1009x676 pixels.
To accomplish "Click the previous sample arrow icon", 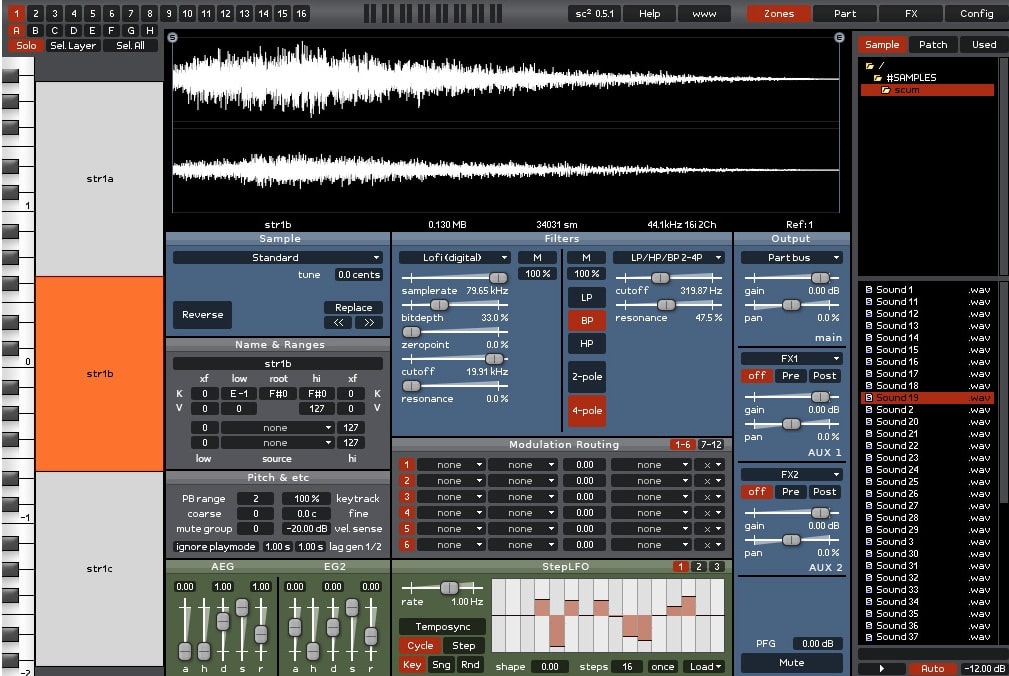I will pos(339,321).
